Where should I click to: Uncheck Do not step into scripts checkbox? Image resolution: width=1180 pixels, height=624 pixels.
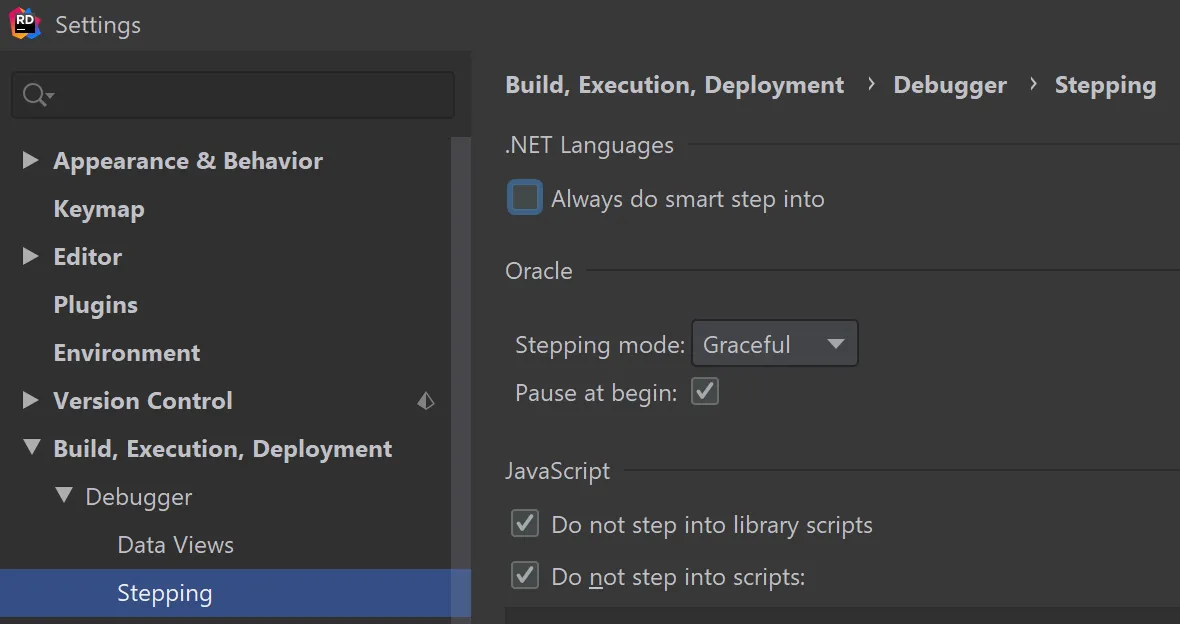click(x=525, y=576)
